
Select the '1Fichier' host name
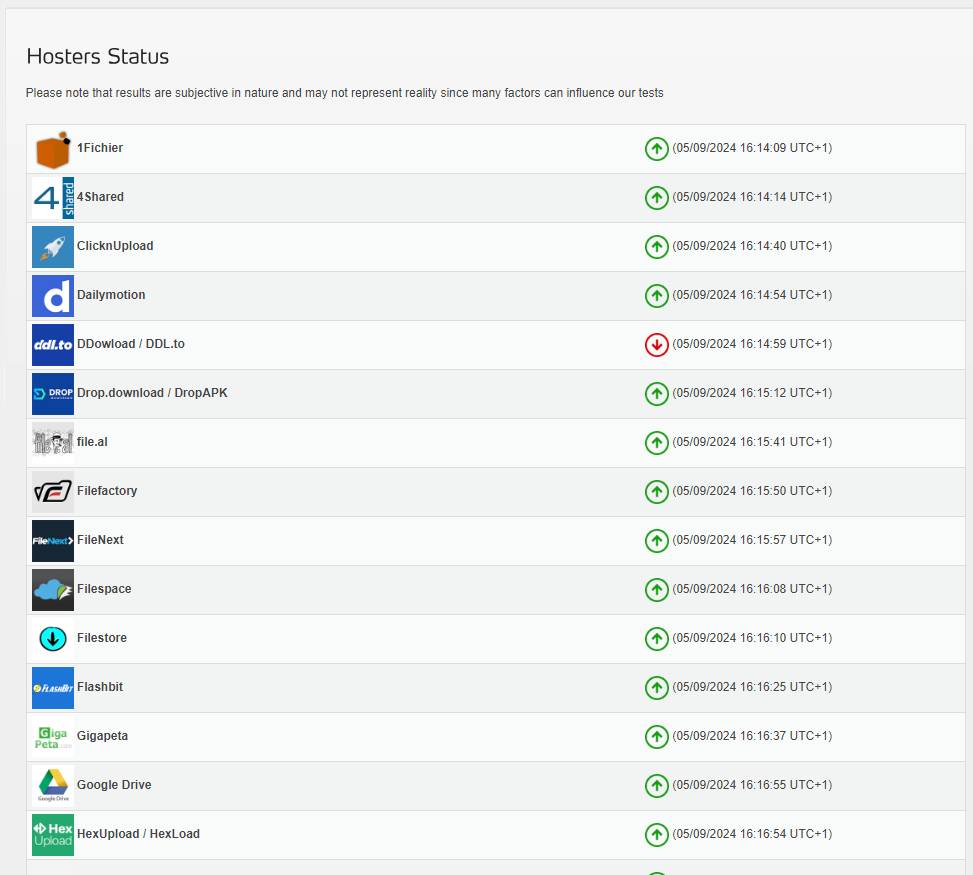tap(100, 148)
